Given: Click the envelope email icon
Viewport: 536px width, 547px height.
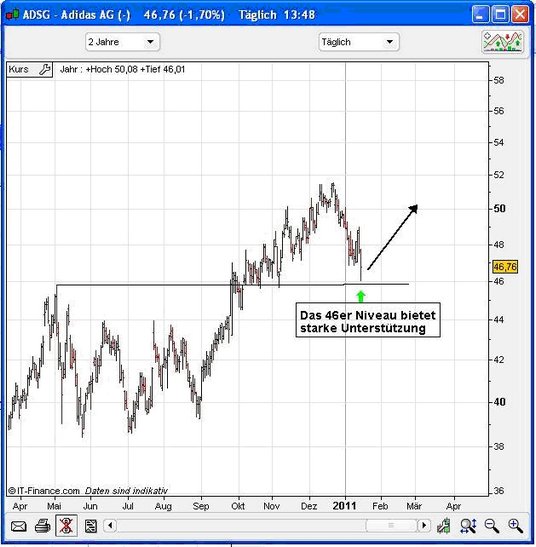Looking at the screenshot, I should tap(18, 526).
